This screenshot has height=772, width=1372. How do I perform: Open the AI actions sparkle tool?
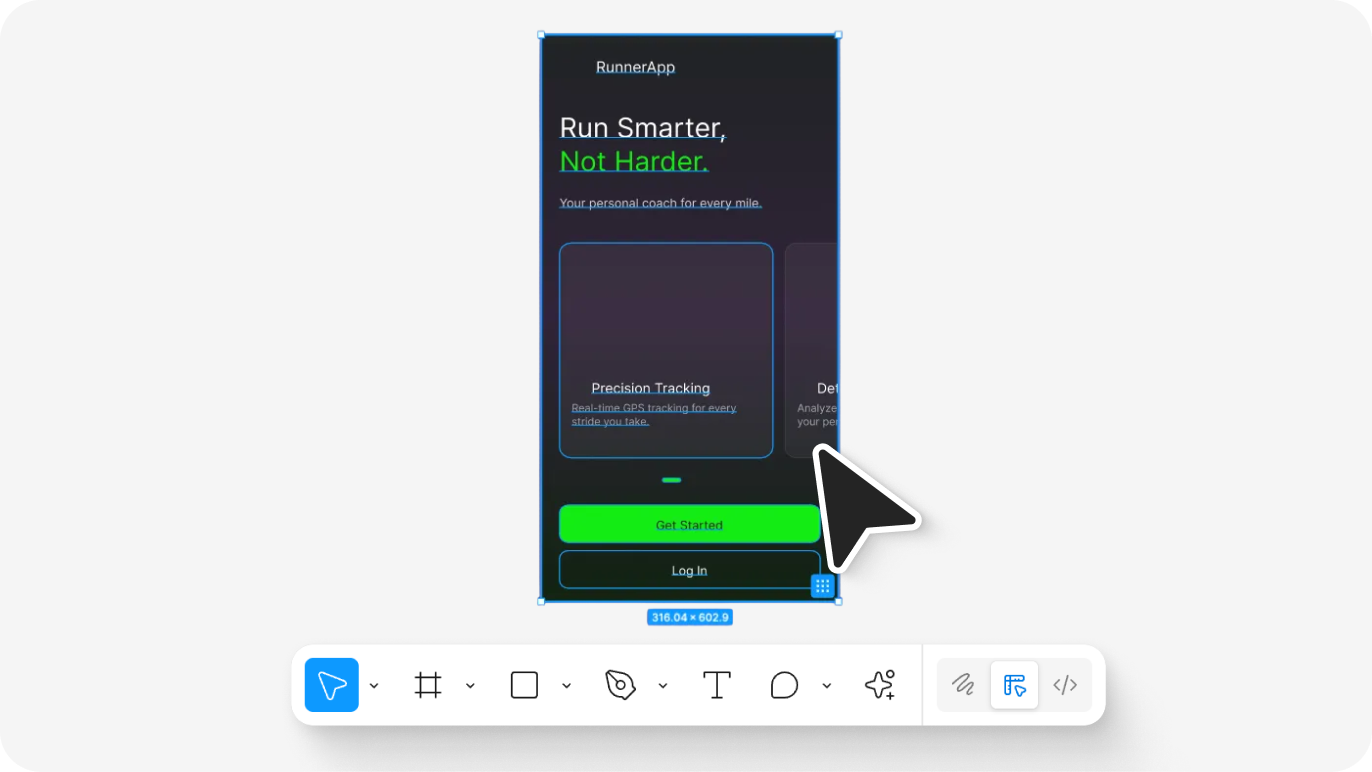pos(879,685)
